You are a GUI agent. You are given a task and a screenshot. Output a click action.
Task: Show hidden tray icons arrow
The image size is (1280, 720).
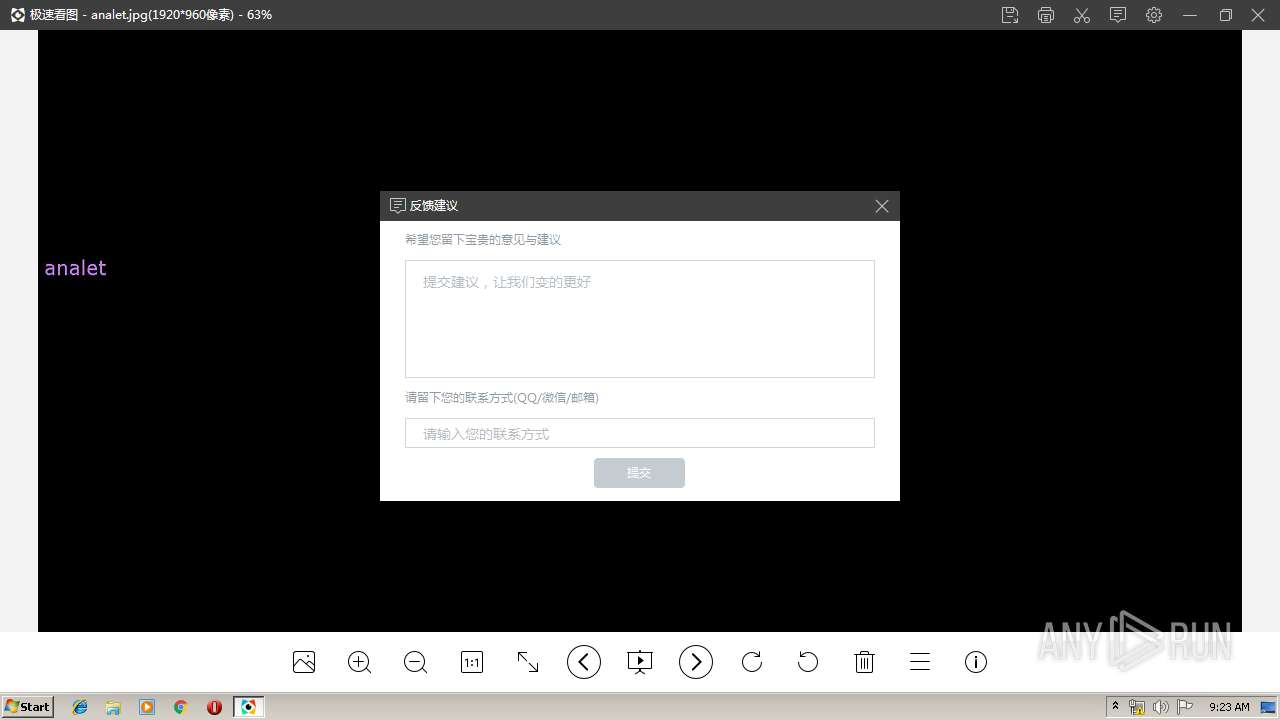tap(1115, 707)
